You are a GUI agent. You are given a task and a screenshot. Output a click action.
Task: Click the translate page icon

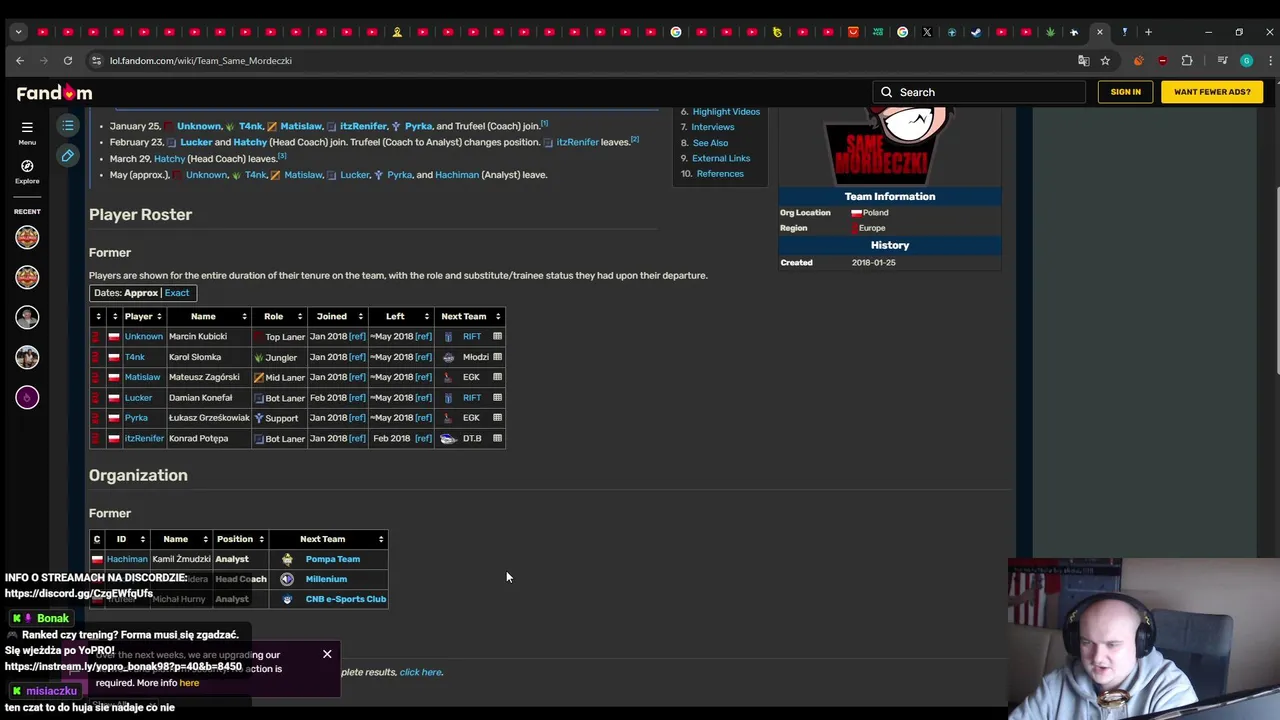tap(1083, 60)
